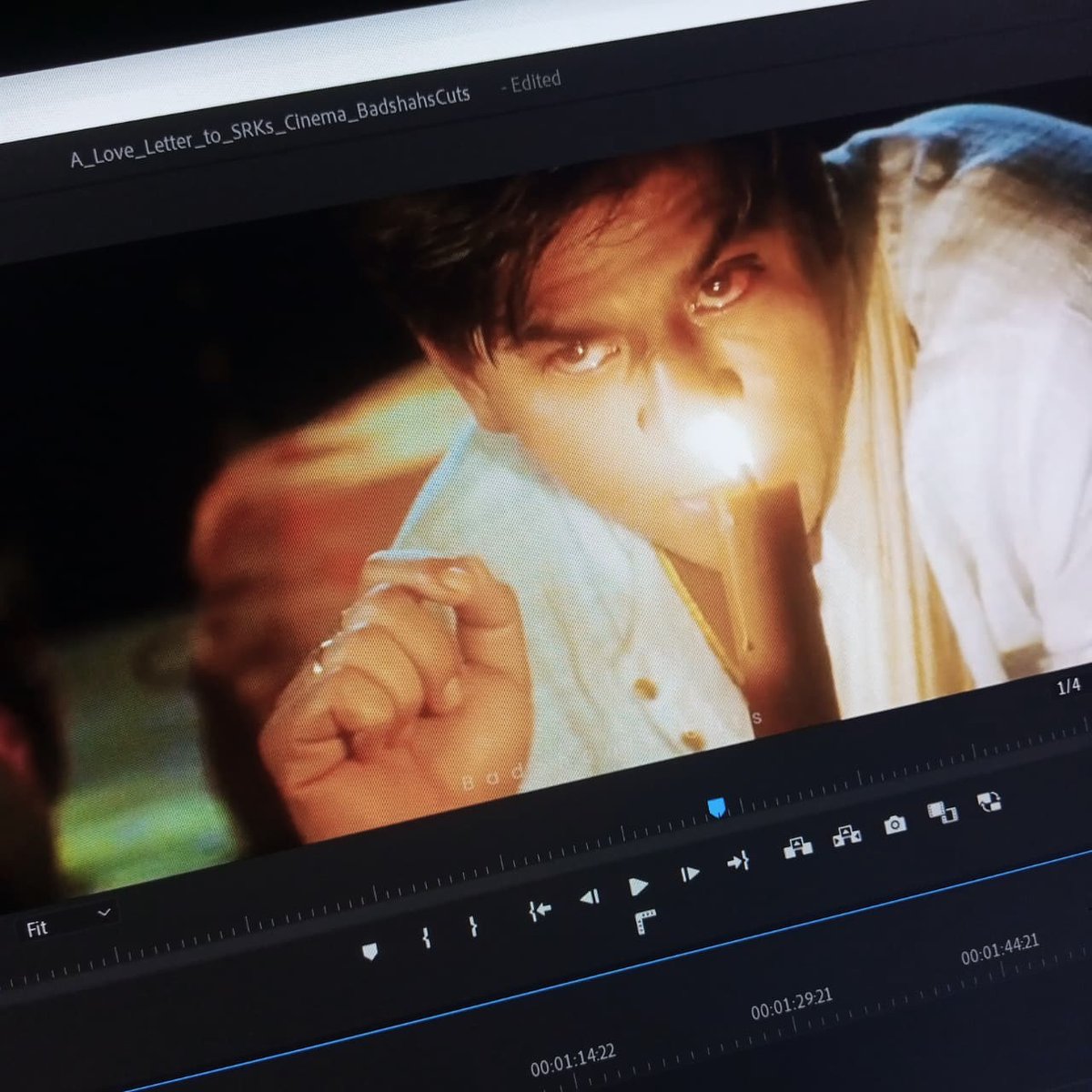Screen dimensions: 1092x1092
Task: Start playback with the Play button
Action: tap(639, 886)
